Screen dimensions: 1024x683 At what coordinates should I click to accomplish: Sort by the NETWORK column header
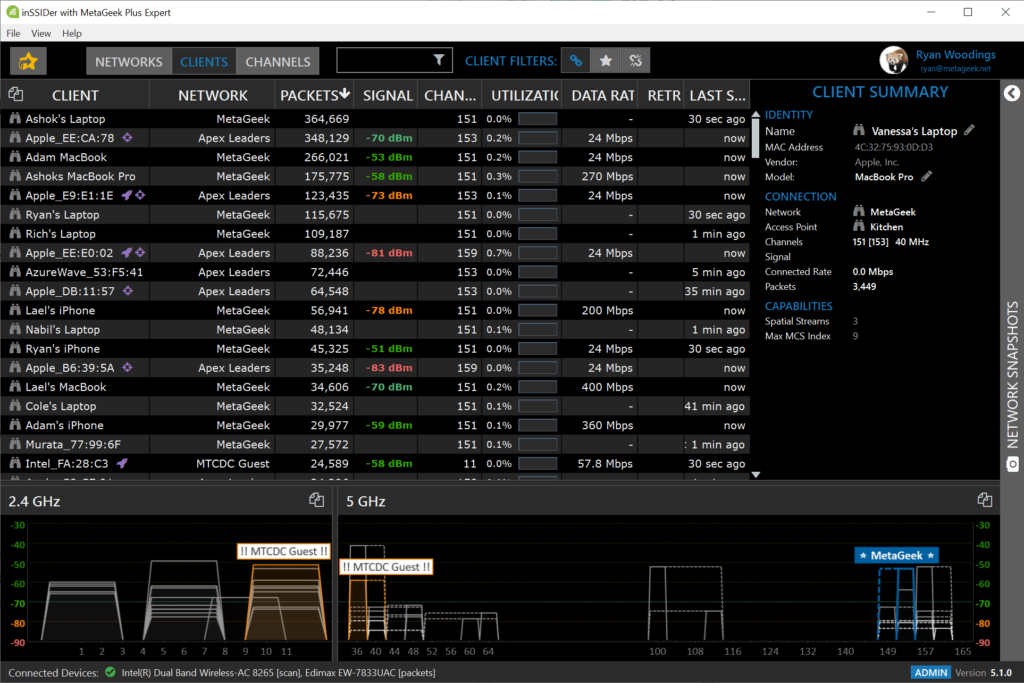pyautogui.click(x=213, y=95)
